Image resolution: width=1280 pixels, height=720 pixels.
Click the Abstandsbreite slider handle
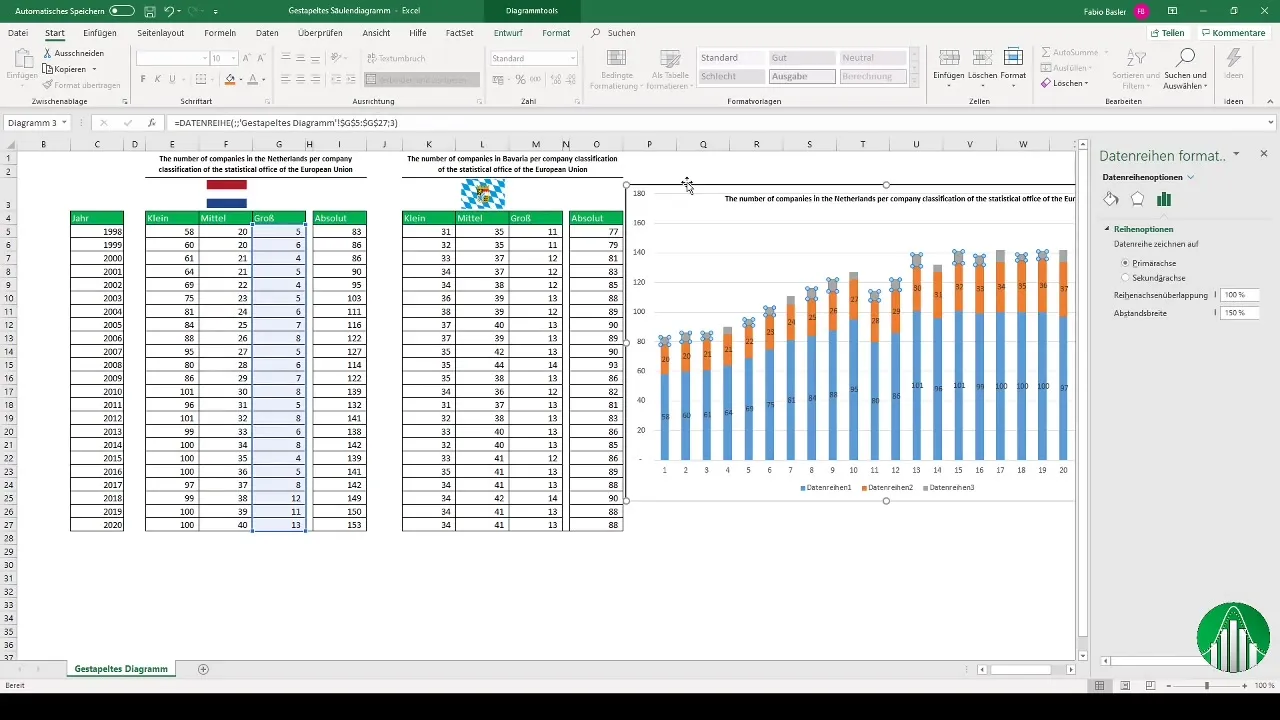point(1216,313)
